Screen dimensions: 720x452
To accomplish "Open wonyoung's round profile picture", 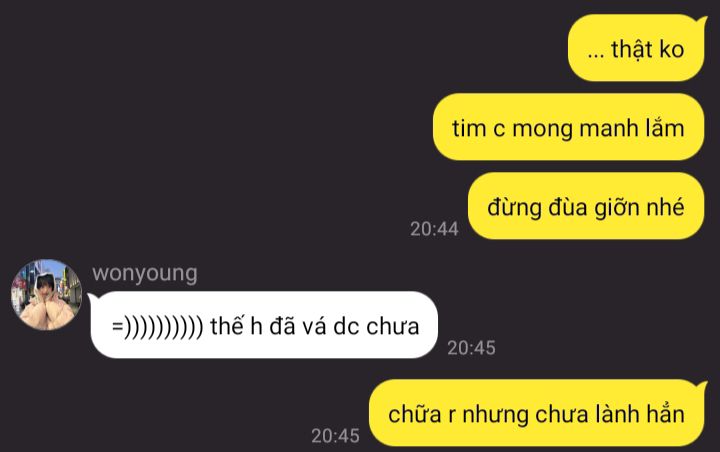I will [46, 295].
